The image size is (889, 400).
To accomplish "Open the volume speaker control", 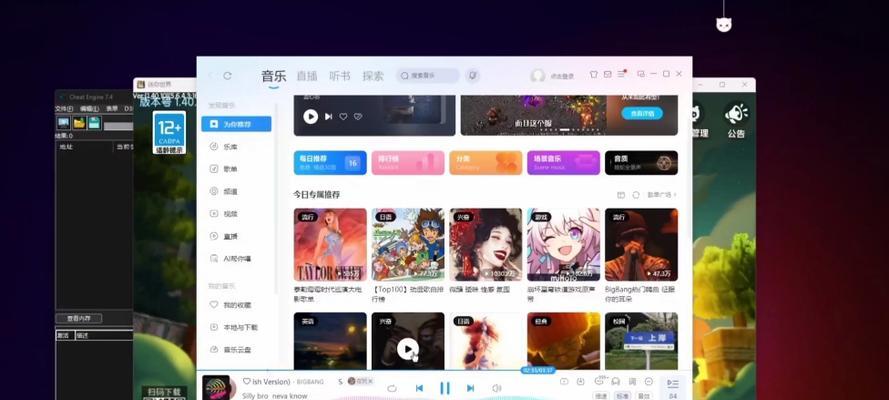I will coord(497,388).
